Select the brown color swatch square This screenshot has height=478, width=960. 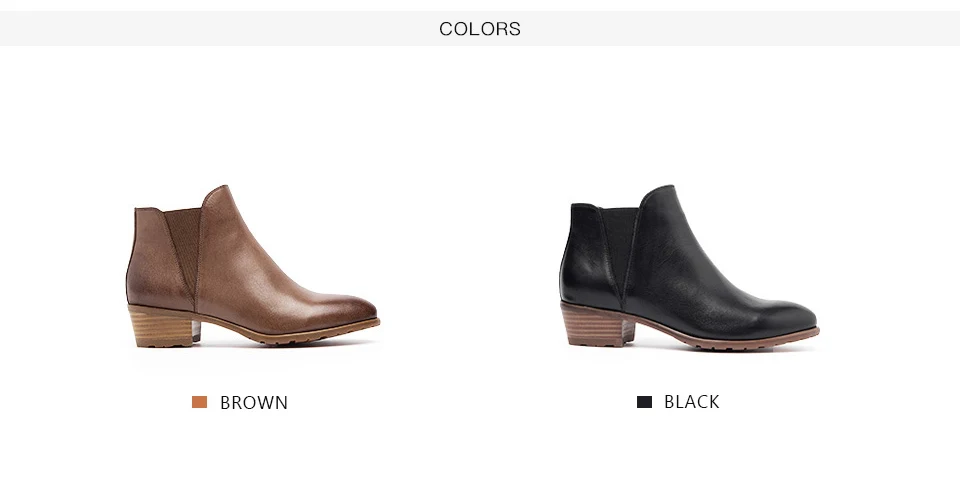[199, 402]
